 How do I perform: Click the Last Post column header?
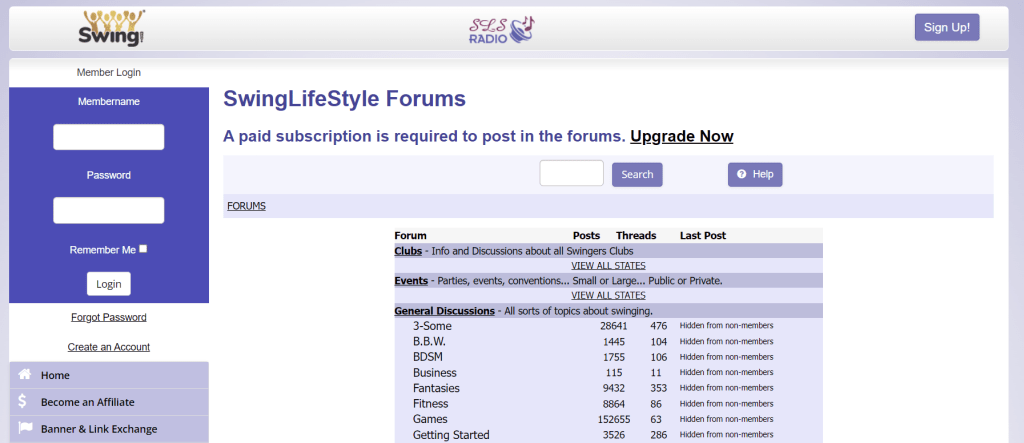click(x=703, y=236)
